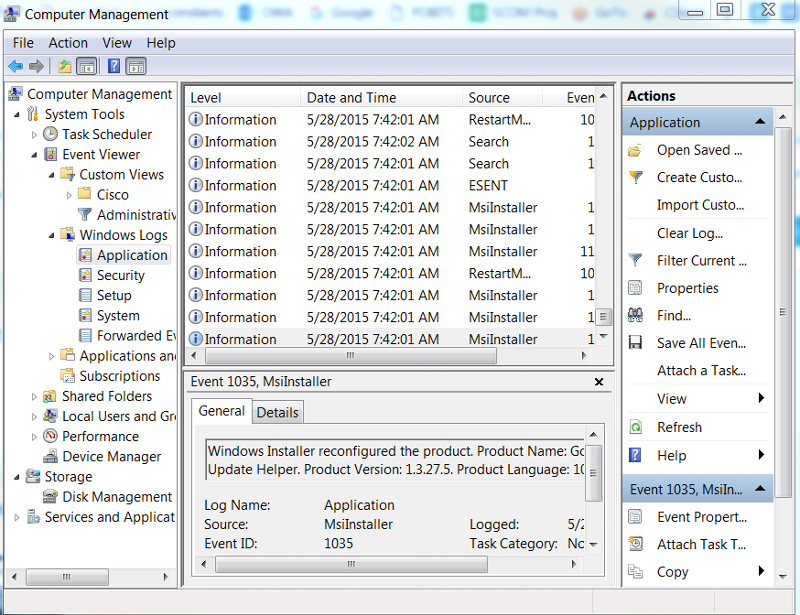Switch to the General tab
The height and width of the screenshot is (615, 800).
click(222, 411)
